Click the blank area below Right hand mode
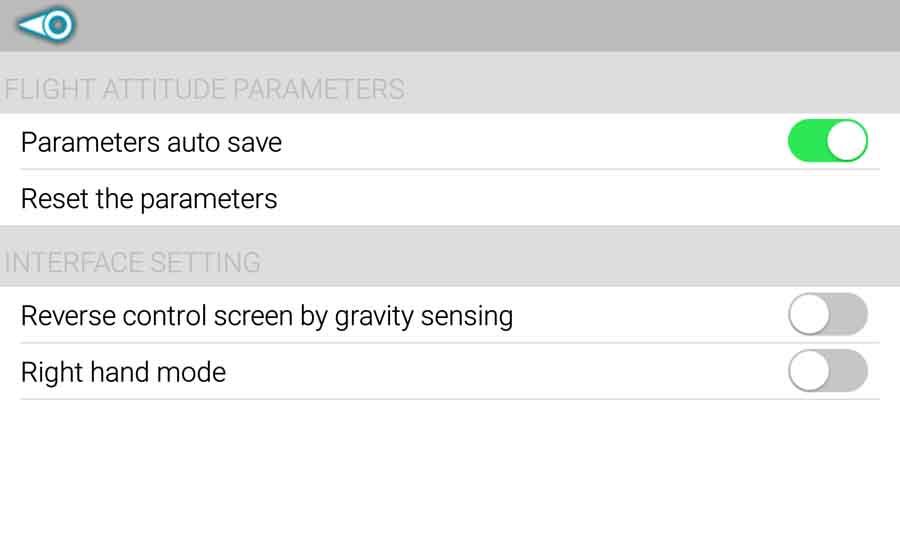Viewport: 900px width, 540px height. coord(450,470)
